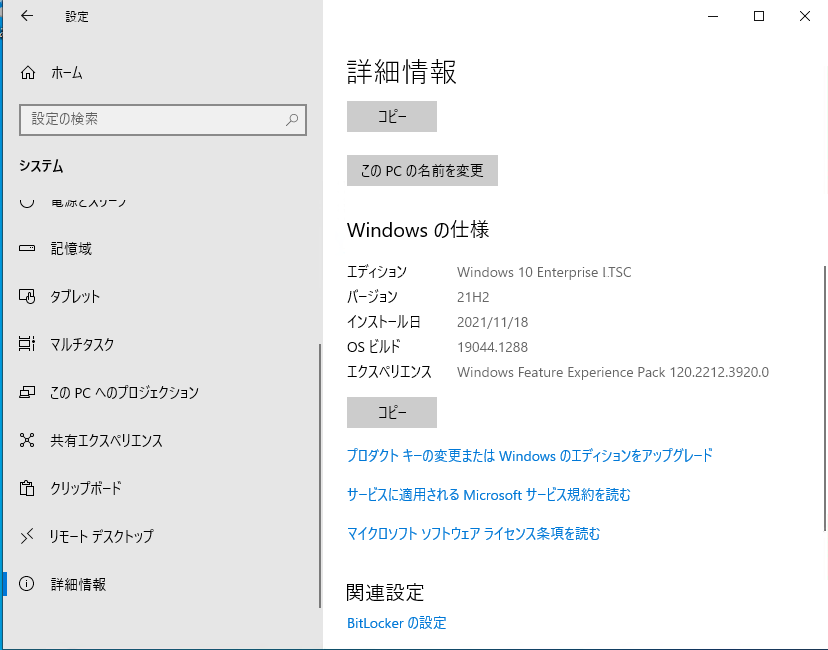This screenshot has width=828, height=650.
Task: Click the 共有エクスペリエンス icon
Action: pos(27,440)
